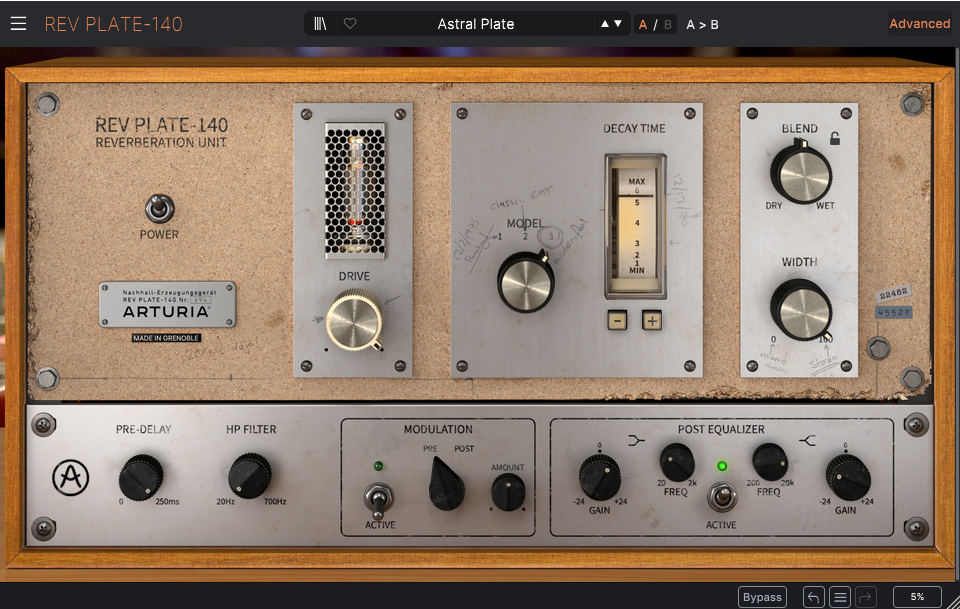Click the undo arrow icon
The width and height of the screenshot is (960, 609).
click(x=813, y=597)
